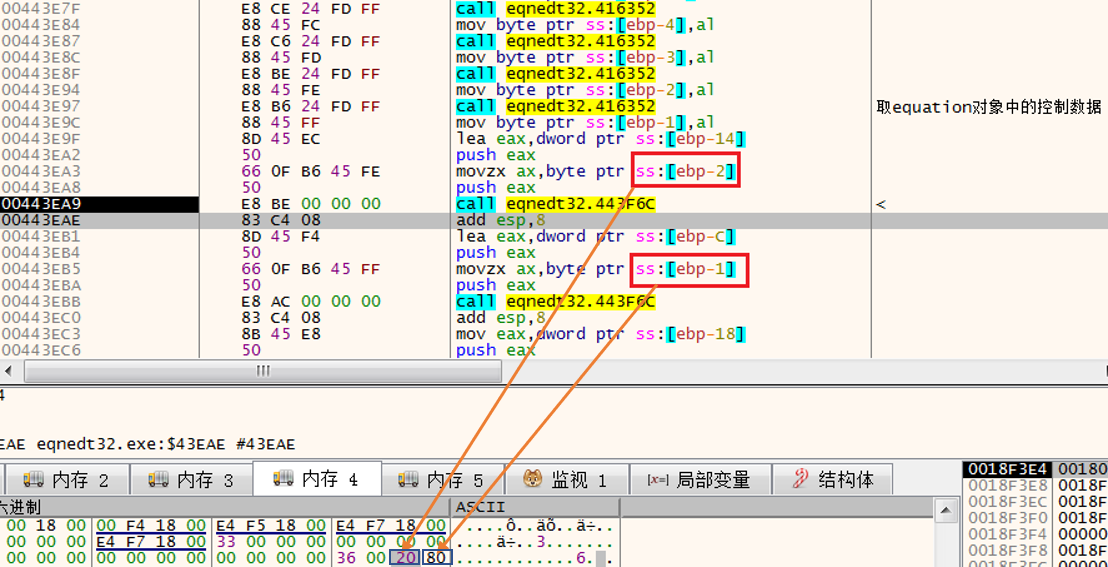Switch to the 内存 2 tab
The width and height of the screenshot is (1108, 567).
pyautogui.click(x=67, y=480)
